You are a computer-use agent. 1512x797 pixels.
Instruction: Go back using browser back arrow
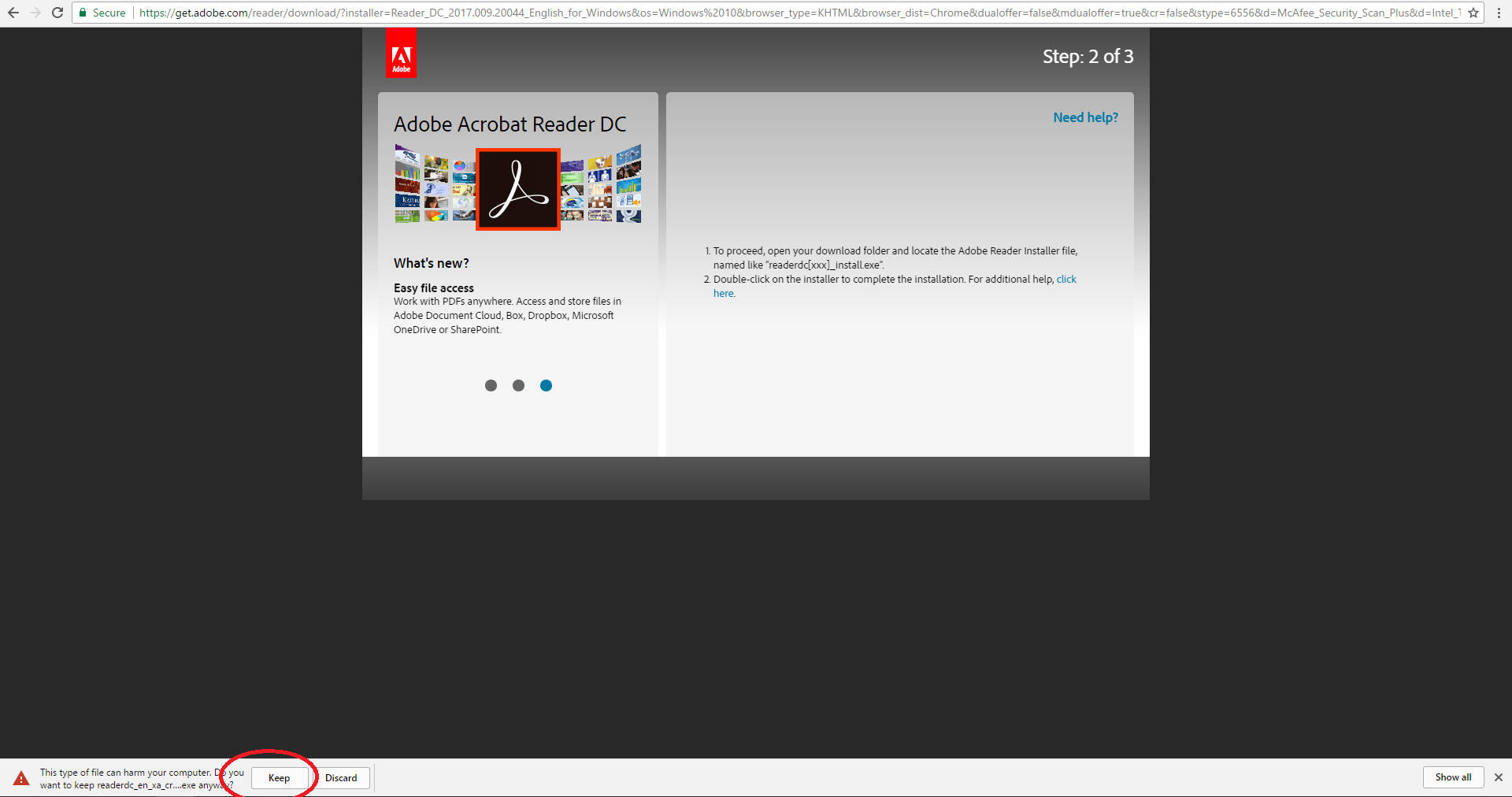(13, 13)
